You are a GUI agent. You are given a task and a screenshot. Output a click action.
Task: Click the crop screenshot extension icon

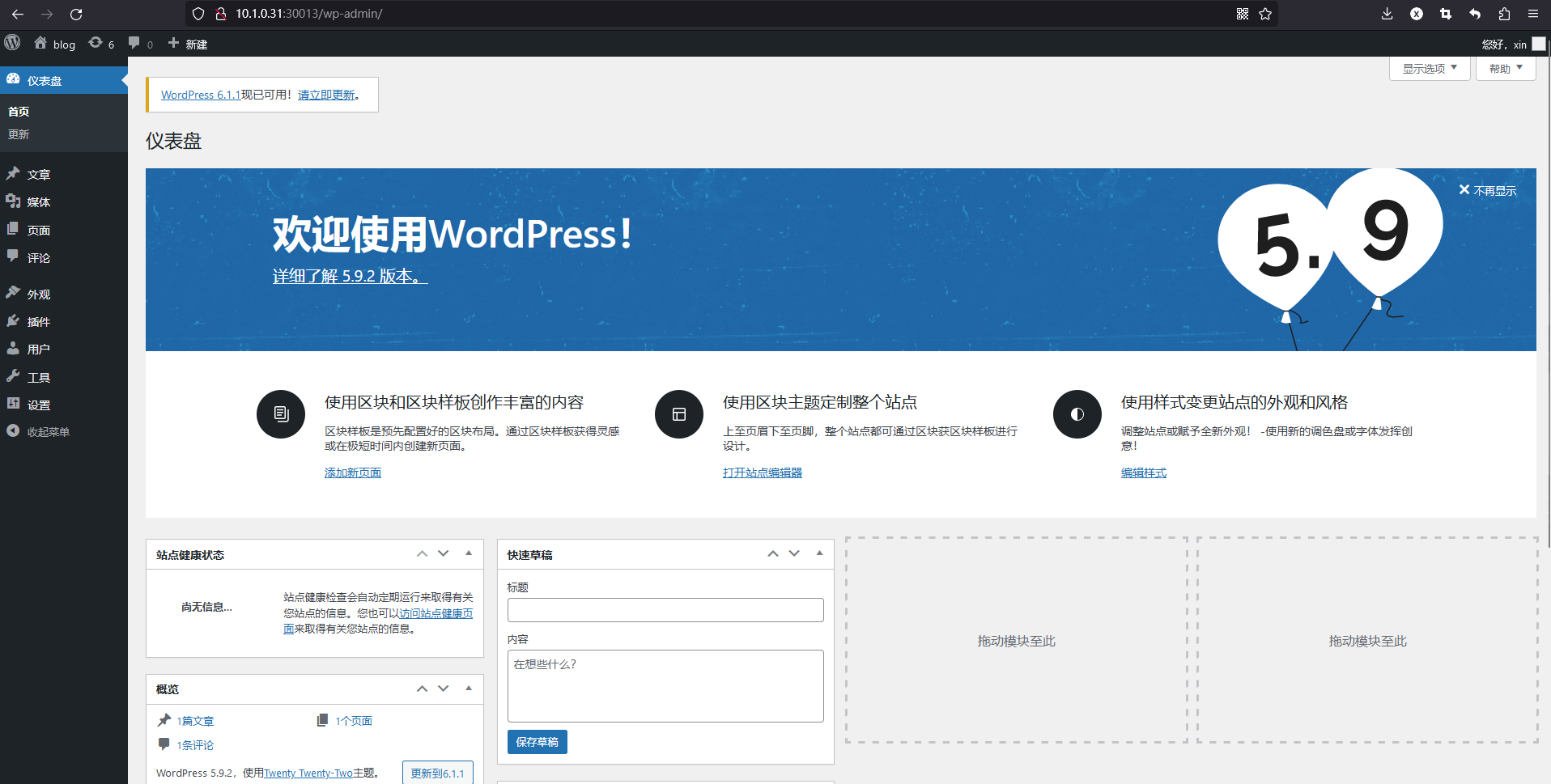1446,14
